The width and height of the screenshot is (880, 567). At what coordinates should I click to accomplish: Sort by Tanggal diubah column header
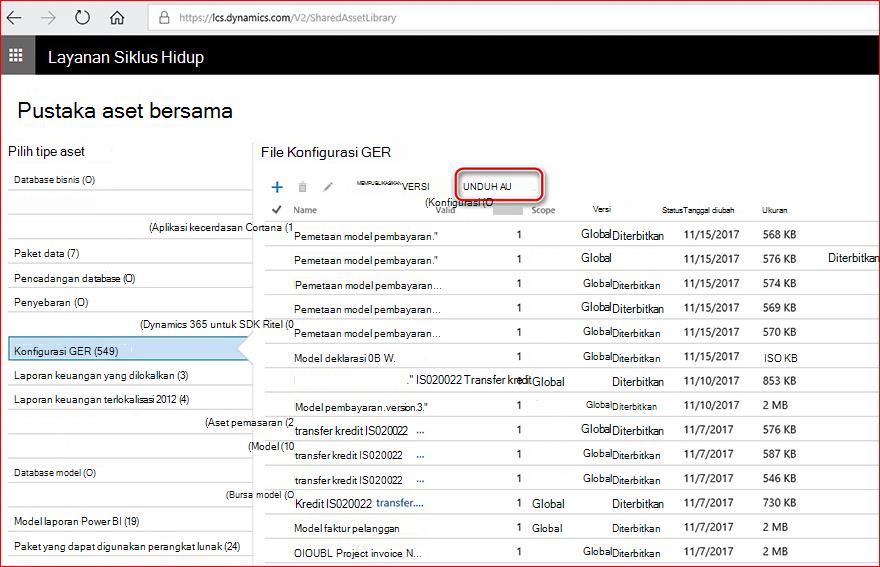709,210
